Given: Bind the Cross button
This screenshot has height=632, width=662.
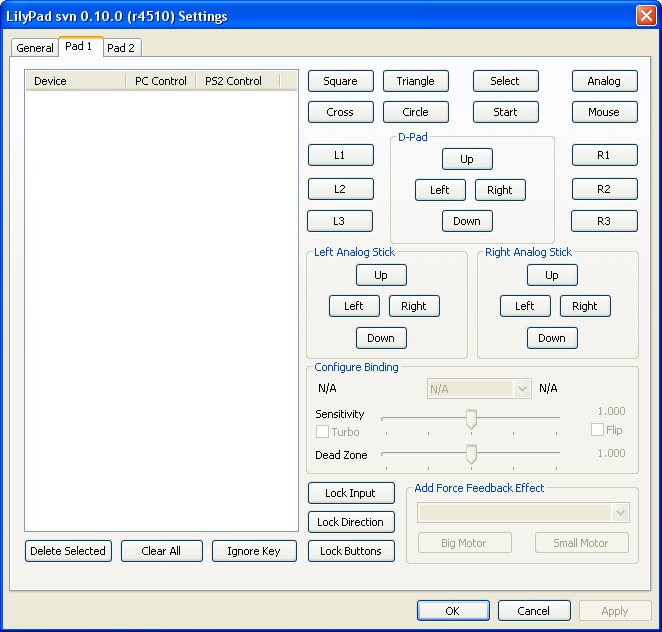Looking at the screenshot, I should (341, 112).
